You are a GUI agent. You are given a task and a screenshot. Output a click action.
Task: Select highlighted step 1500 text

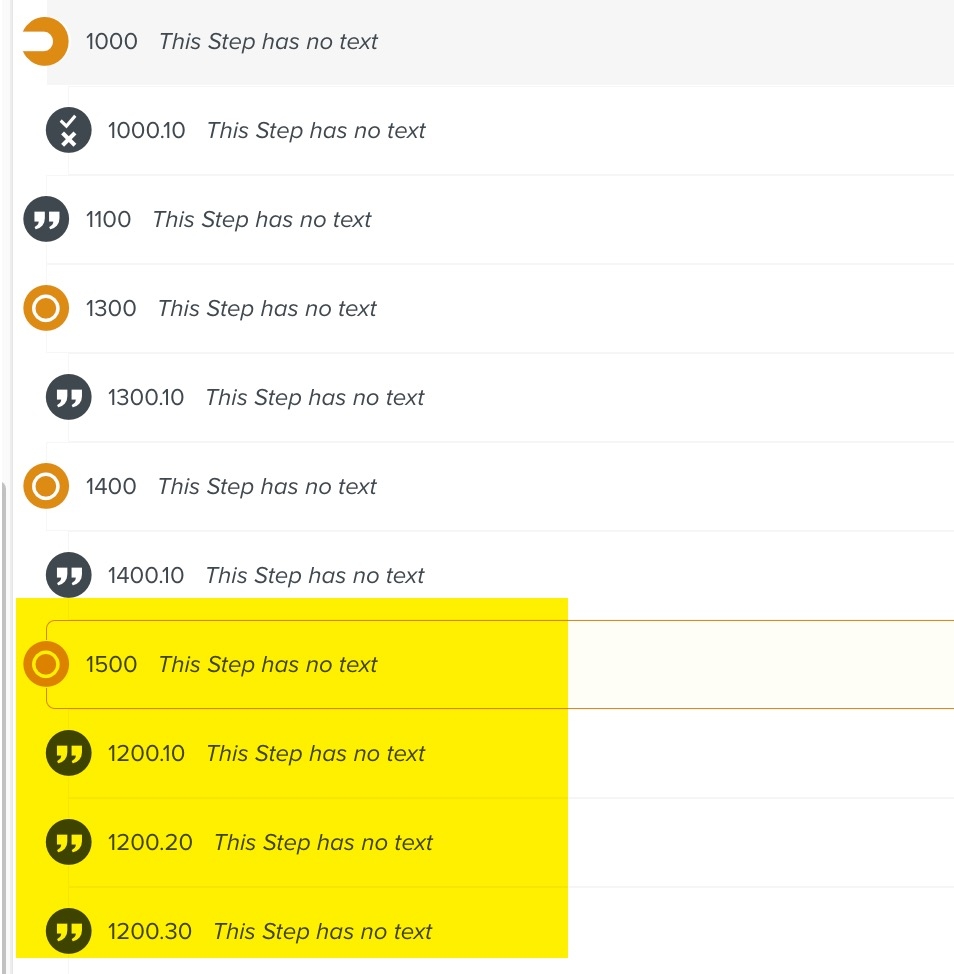pos(268,665)
